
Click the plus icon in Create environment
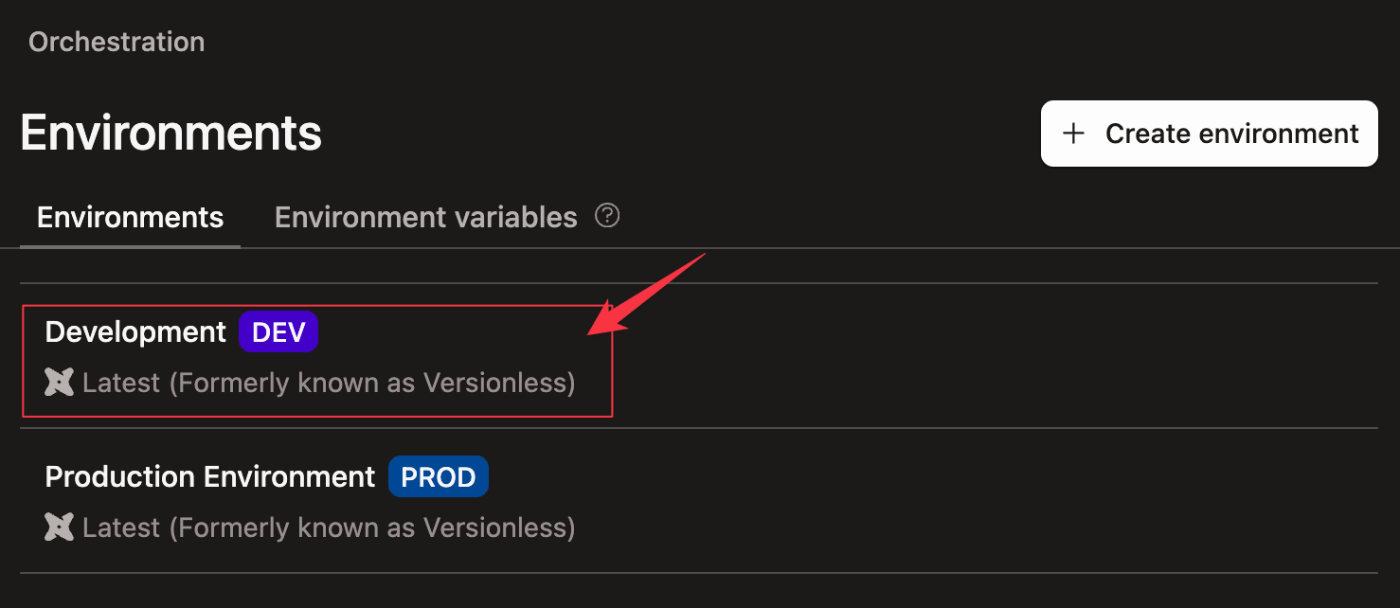1073,133
